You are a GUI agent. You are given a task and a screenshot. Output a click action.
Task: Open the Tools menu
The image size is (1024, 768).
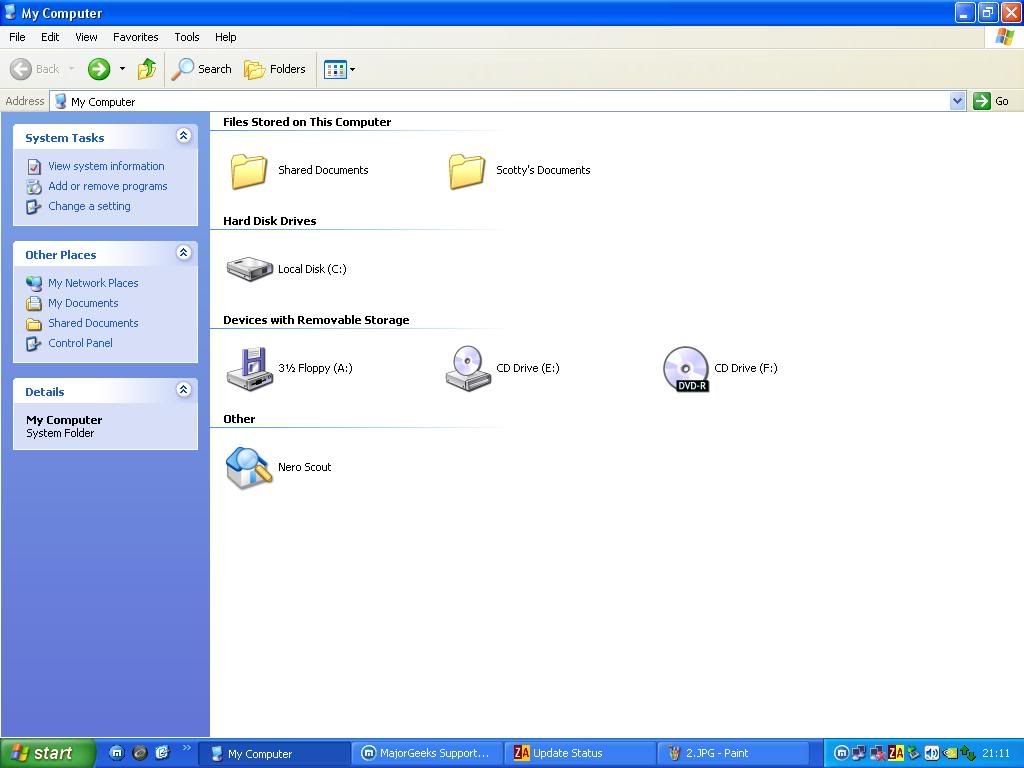tap(187, 37)
